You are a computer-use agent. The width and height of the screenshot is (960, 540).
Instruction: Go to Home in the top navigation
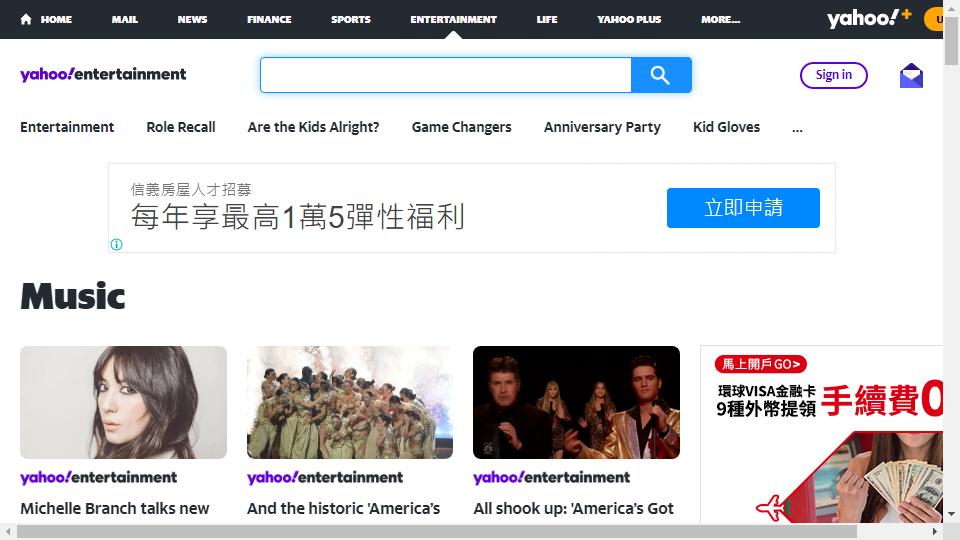(56, 19)
